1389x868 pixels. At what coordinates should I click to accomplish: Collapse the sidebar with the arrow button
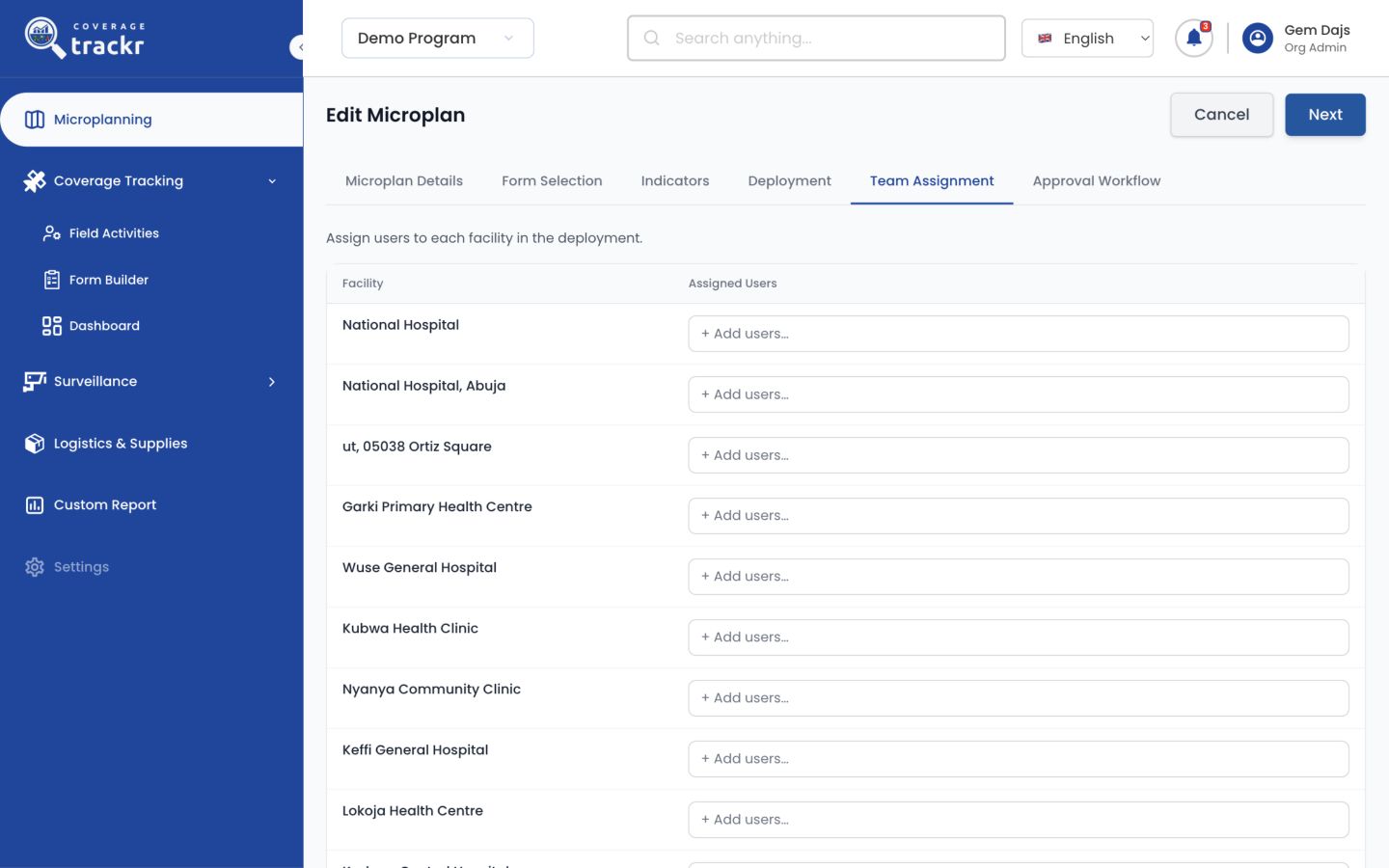point(298,46)
